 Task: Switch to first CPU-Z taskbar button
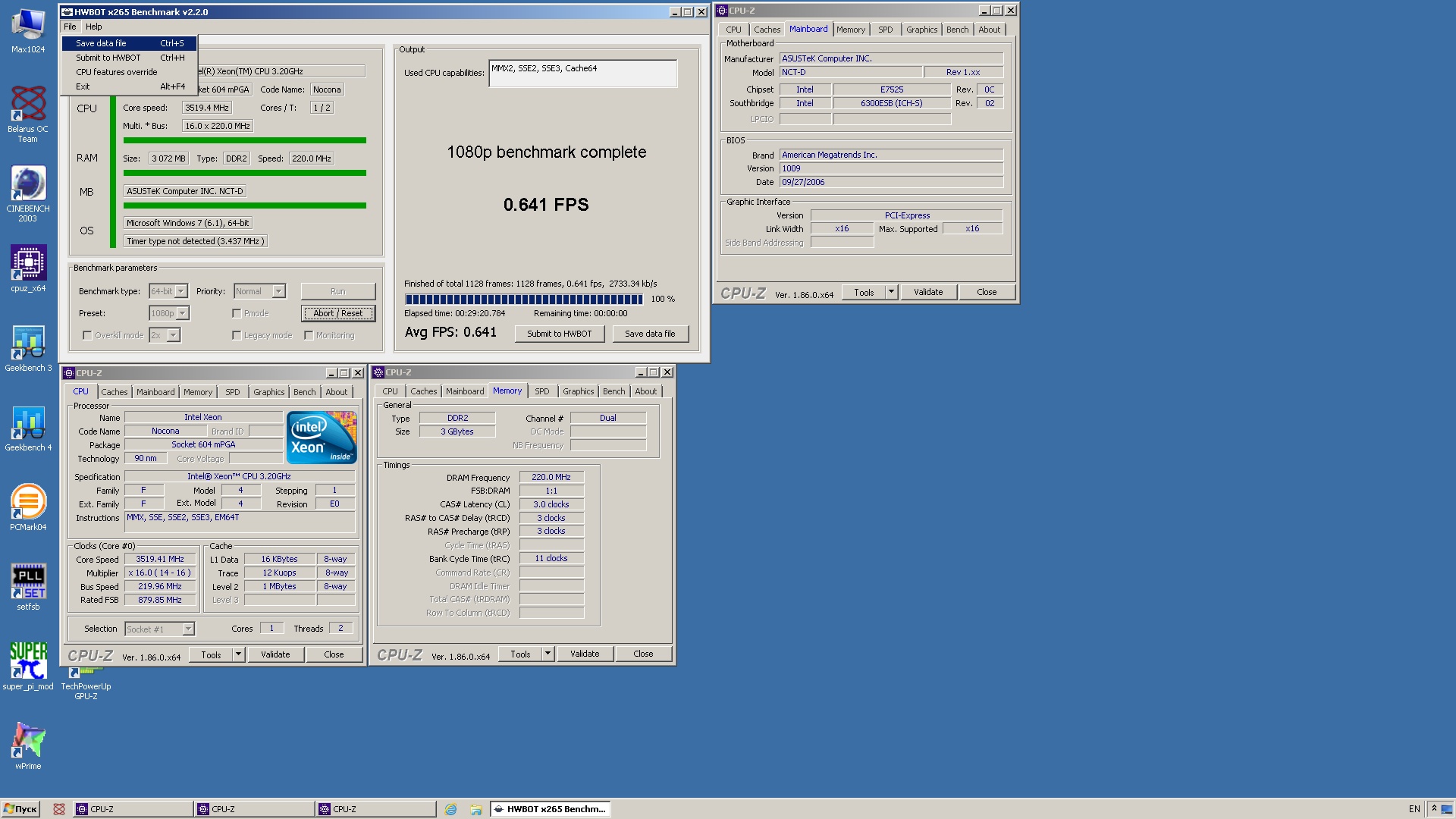click(x=133, y=809)
